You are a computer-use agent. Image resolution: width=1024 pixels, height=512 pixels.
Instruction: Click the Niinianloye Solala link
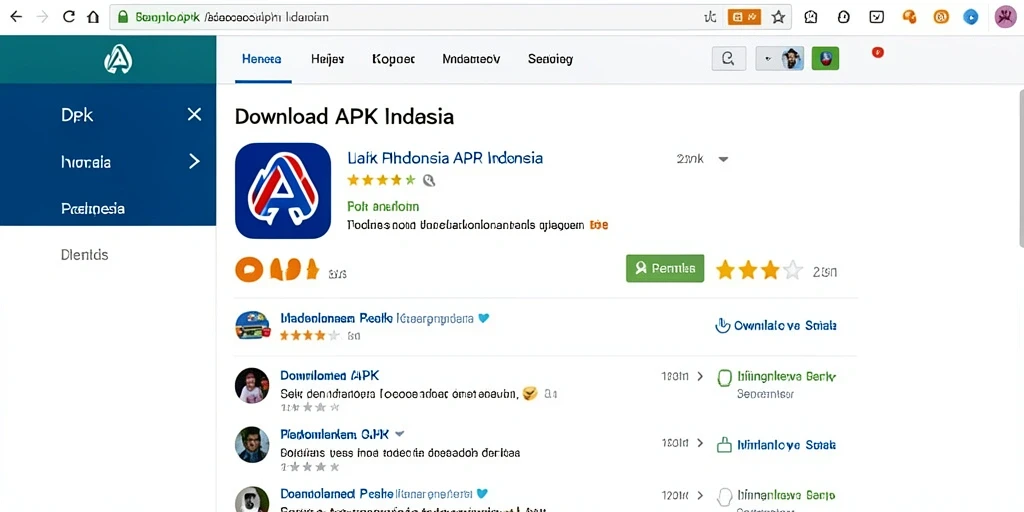click(786, 445)
